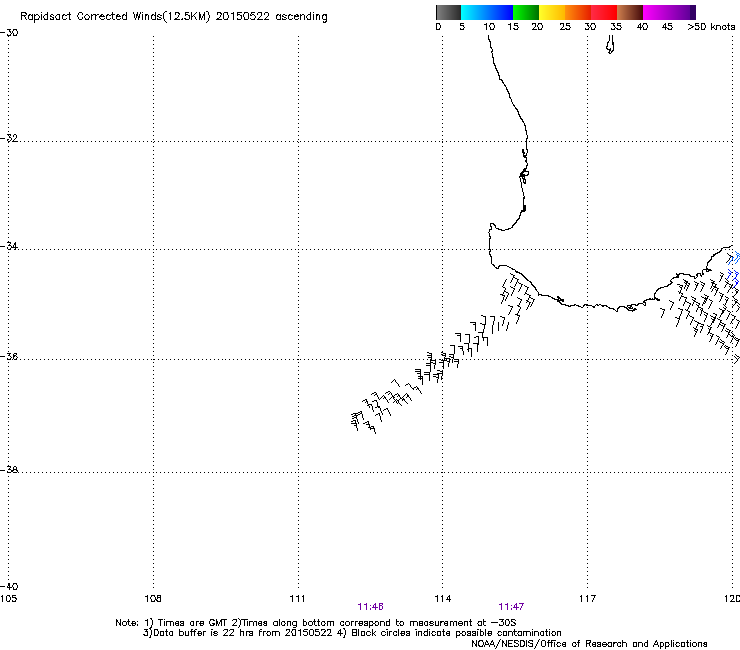The height and width of the screenshot is (650, 740).
Task: Click the '25' legend label
Action: (x=565, y=27)
